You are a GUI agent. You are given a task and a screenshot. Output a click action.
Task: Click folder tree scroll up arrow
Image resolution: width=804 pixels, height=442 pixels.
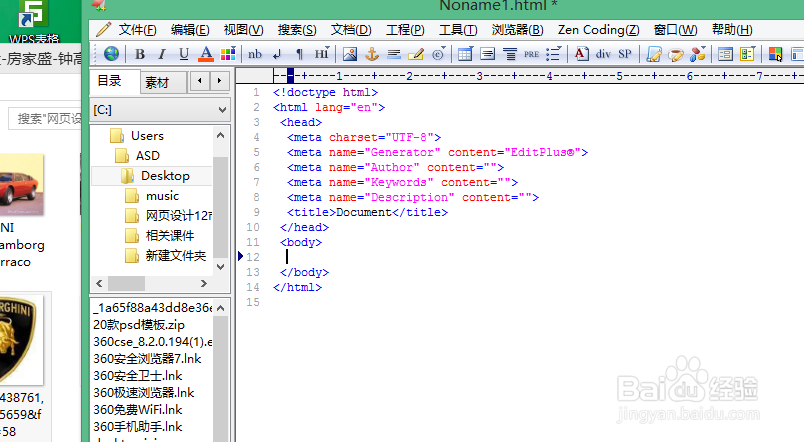point(220,135)
